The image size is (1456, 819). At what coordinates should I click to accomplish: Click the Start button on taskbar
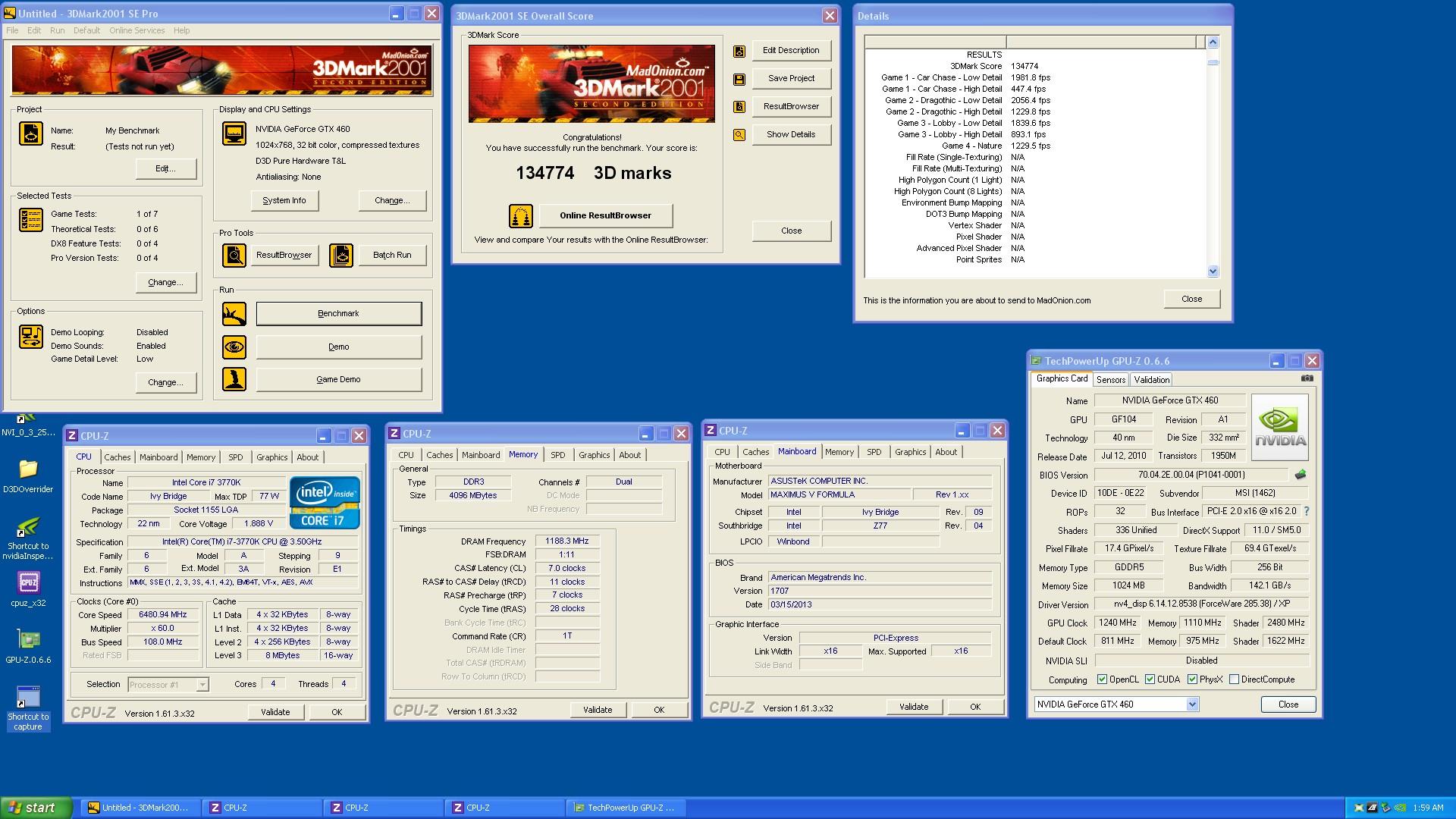[36, 808]
